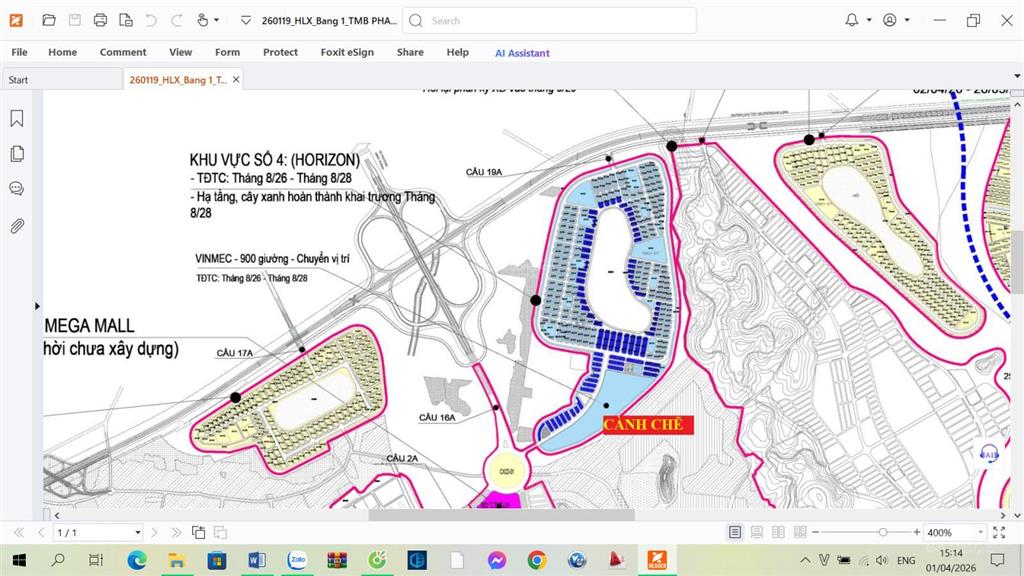Open the Comment ribbon tab
This screenshot has height=576, width=1024.
tap(123, 52)
